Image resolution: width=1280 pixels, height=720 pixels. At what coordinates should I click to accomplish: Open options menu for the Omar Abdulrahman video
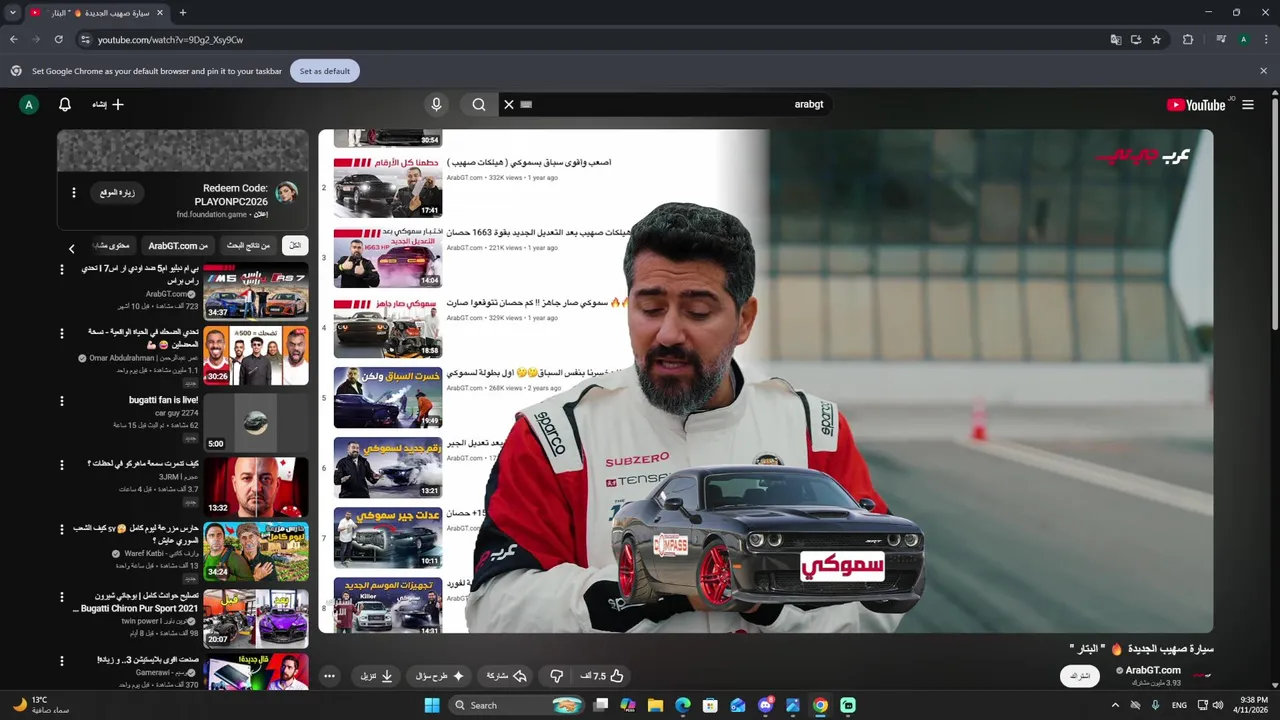(x=62, y=333)
